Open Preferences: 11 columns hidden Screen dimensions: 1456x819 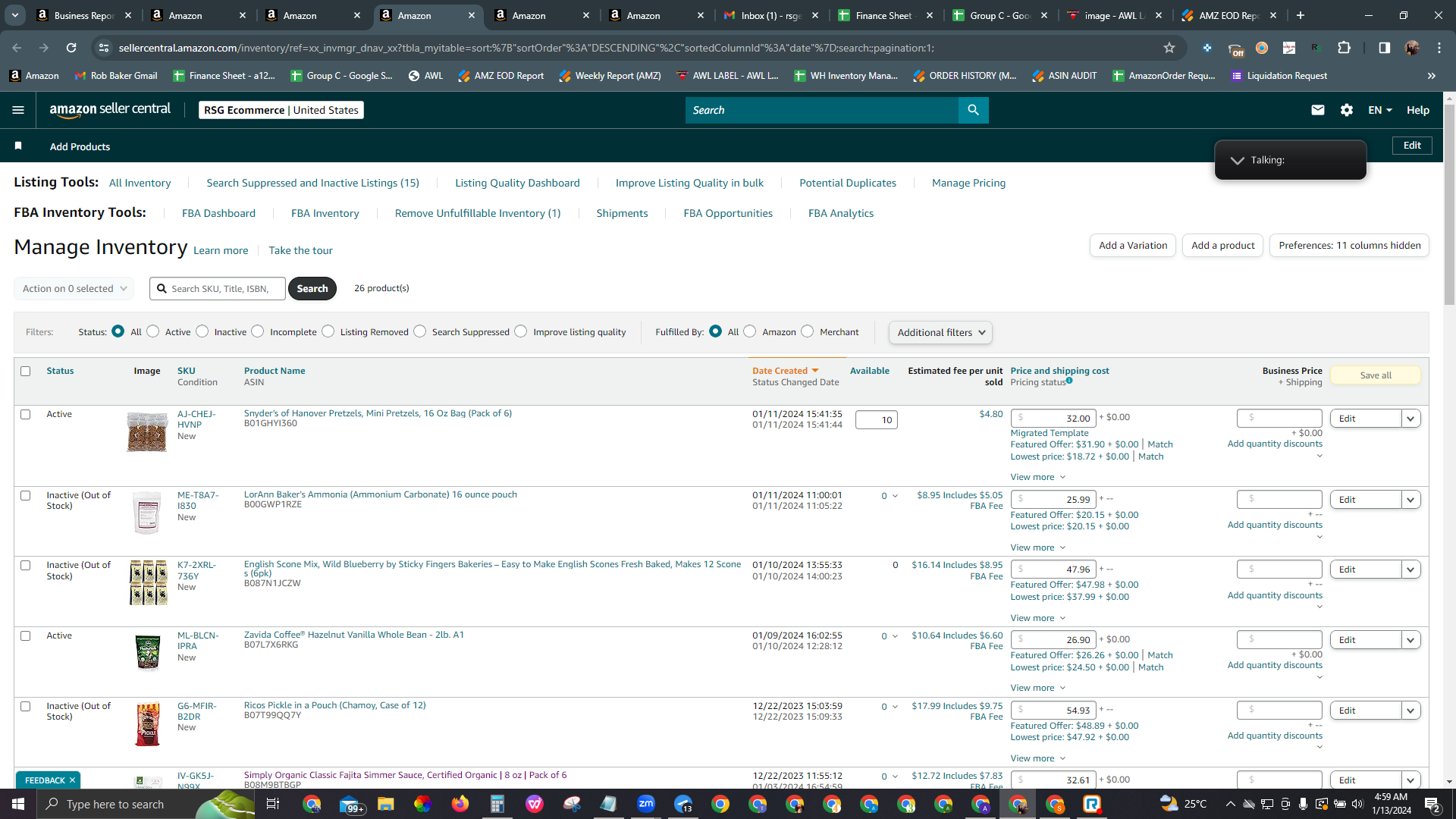pyautogui.click(x=1349, y=245)
